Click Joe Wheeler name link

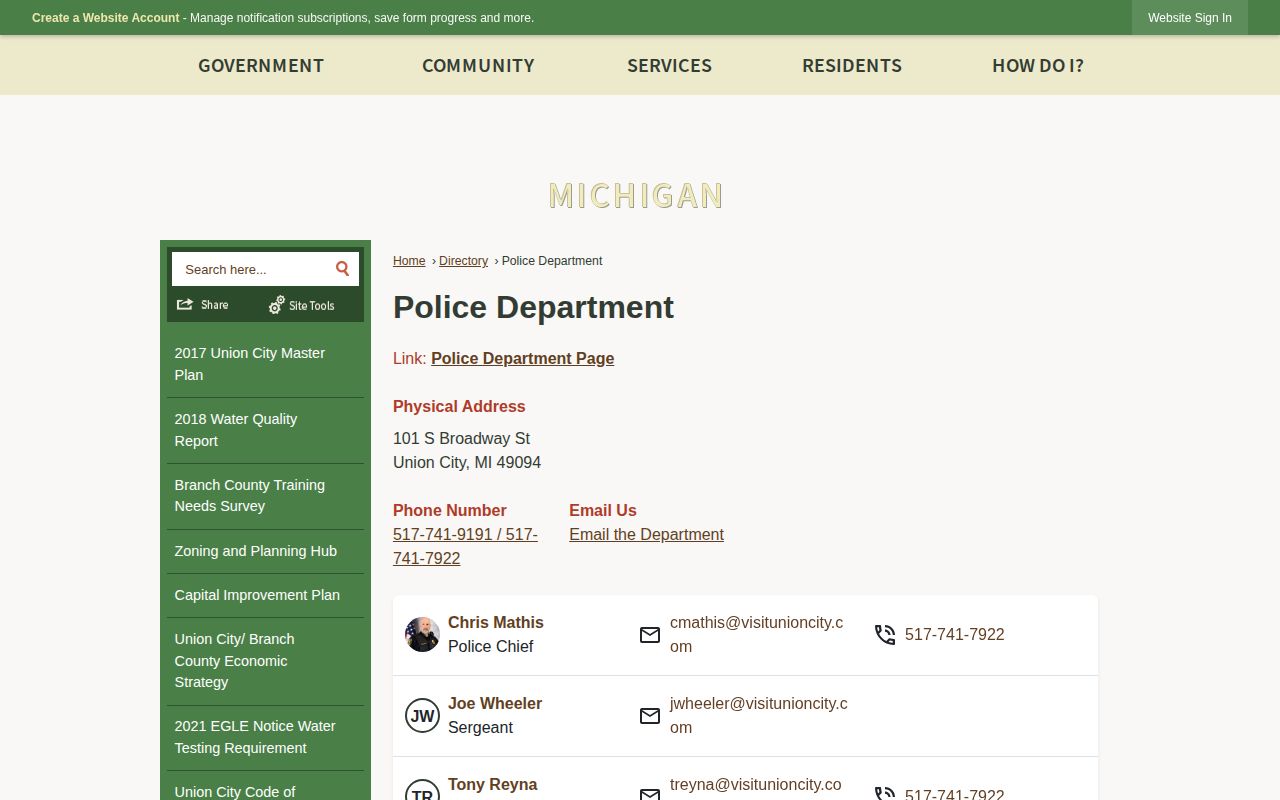pos(495,703)
